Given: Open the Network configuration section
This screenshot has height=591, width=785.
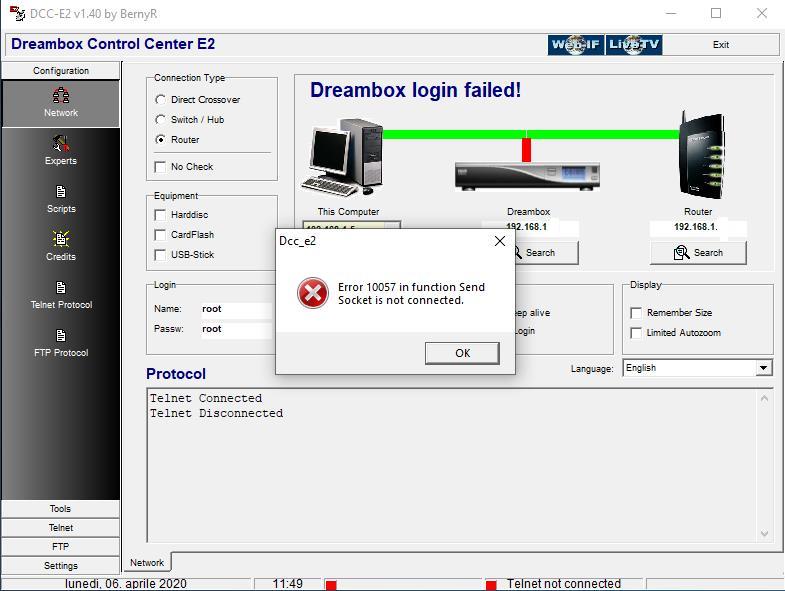Looking at the screenshot, I should pyautogui.click(x=61, y=103).
